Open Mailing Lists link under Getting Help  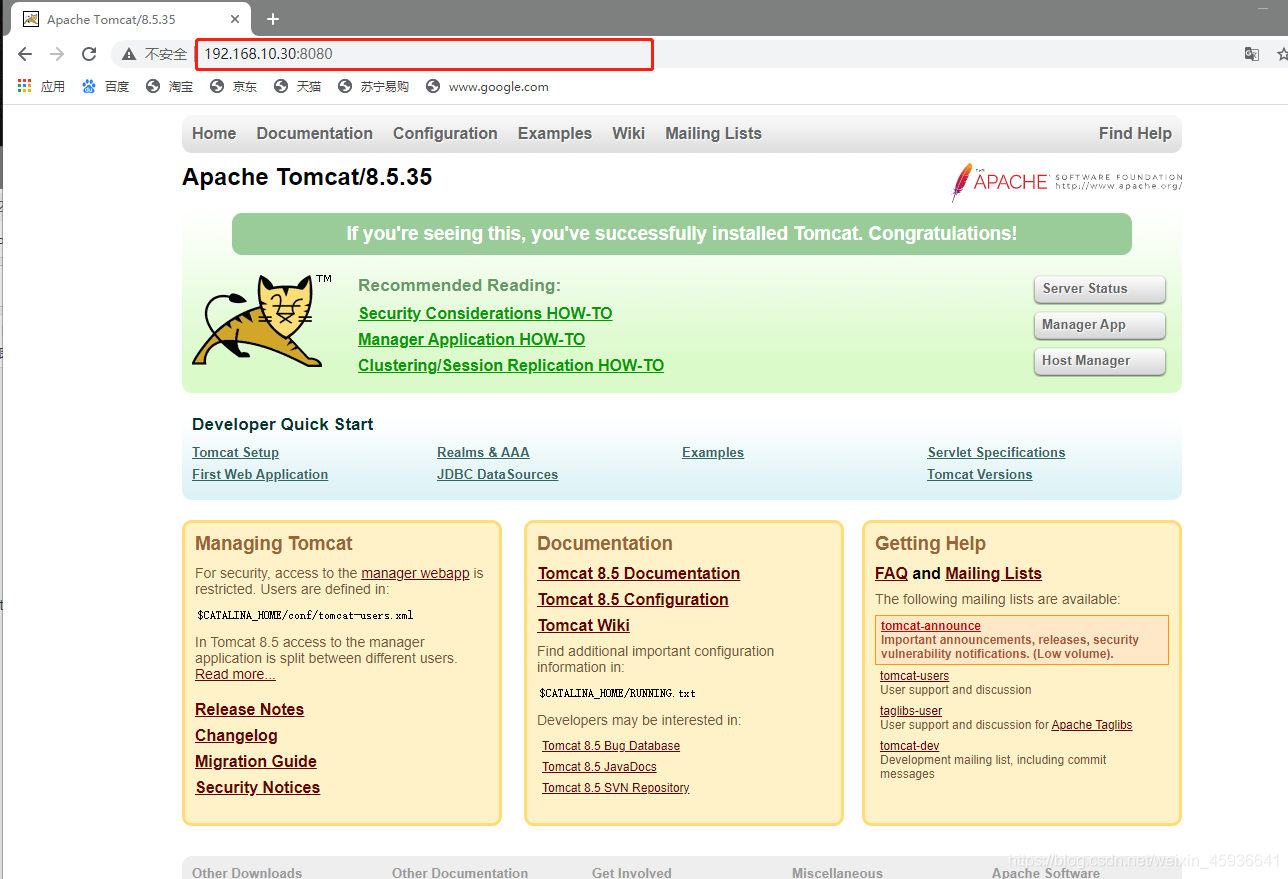(x=993, y=573)
